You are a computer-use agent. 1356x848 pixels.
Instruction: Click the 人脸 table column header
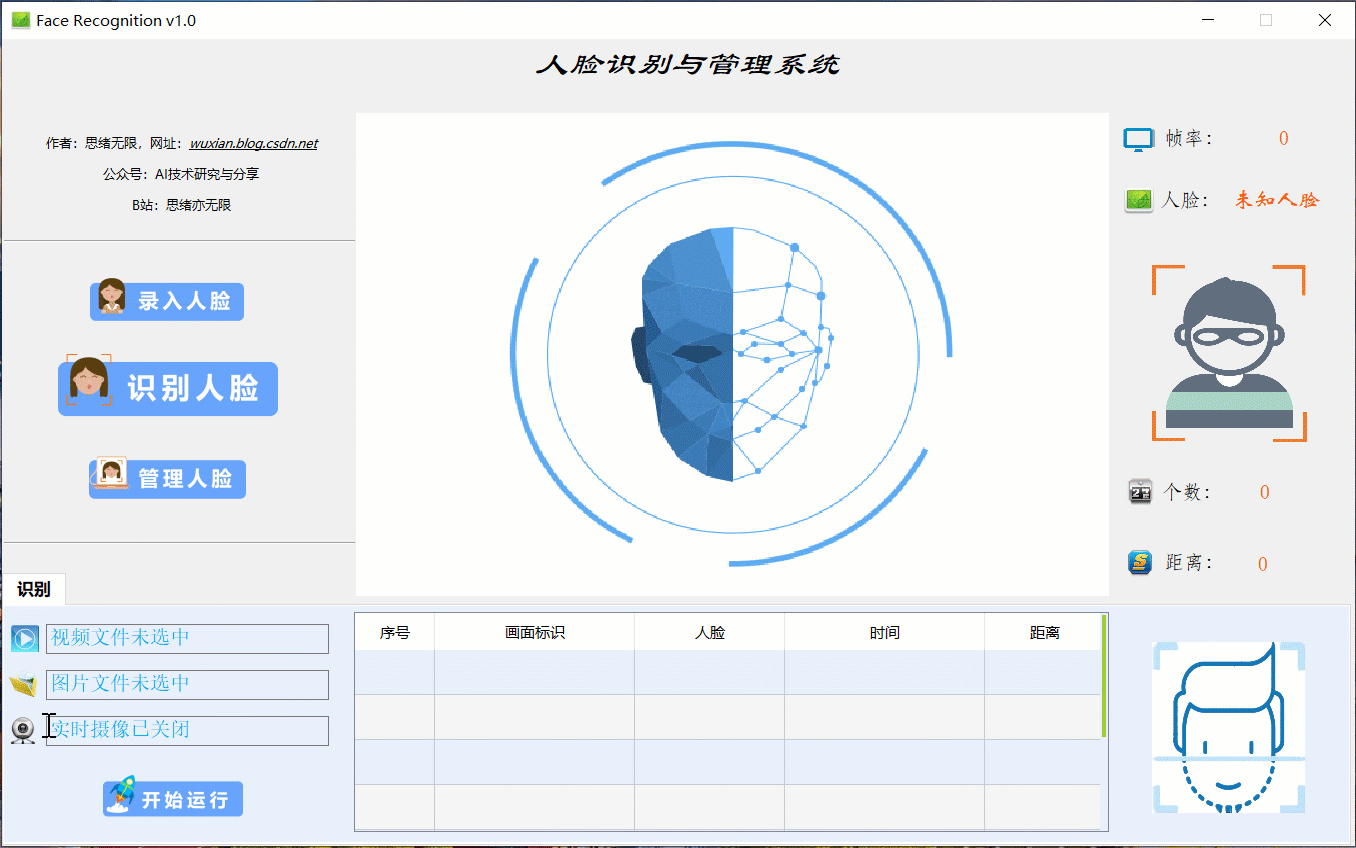710,632
